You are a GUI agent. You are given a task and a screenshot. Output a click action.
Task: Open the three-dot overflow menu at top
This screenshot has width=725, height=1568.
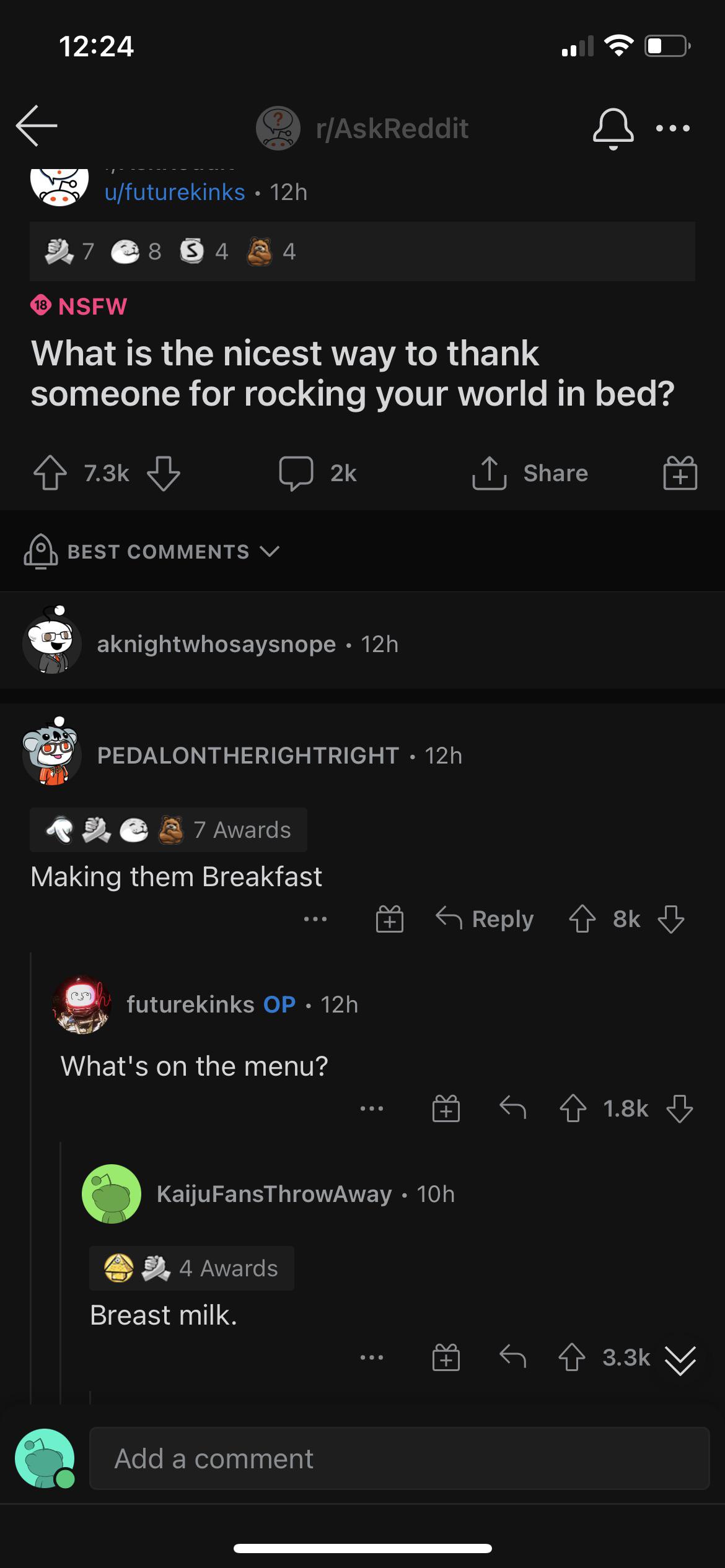[x=672, y=128]
